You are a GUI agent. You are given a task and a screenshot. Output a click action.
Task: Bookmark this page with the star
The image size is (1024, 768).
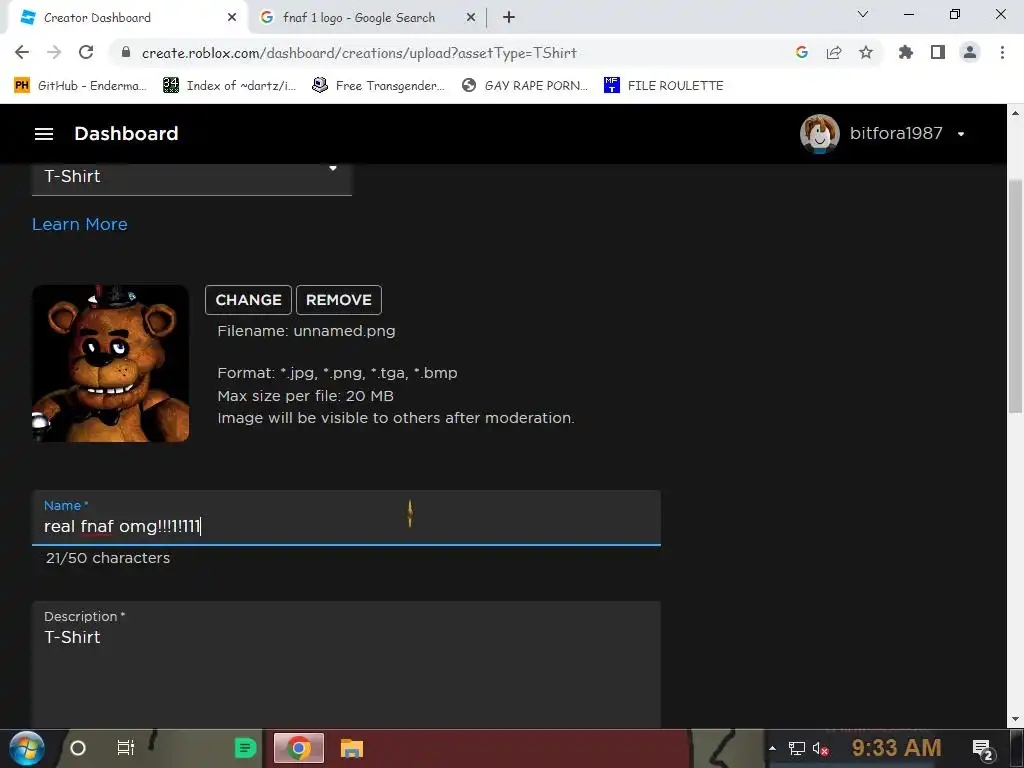[x=865, y=52]
